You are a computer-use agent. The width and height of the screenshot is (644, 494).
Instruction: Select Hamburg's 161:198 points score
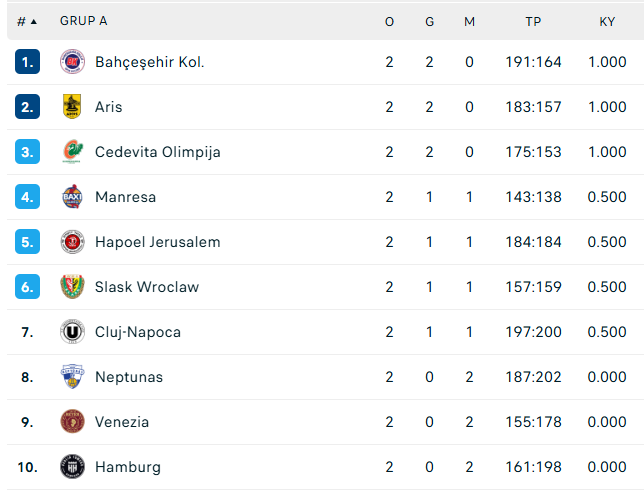[533, 467]
